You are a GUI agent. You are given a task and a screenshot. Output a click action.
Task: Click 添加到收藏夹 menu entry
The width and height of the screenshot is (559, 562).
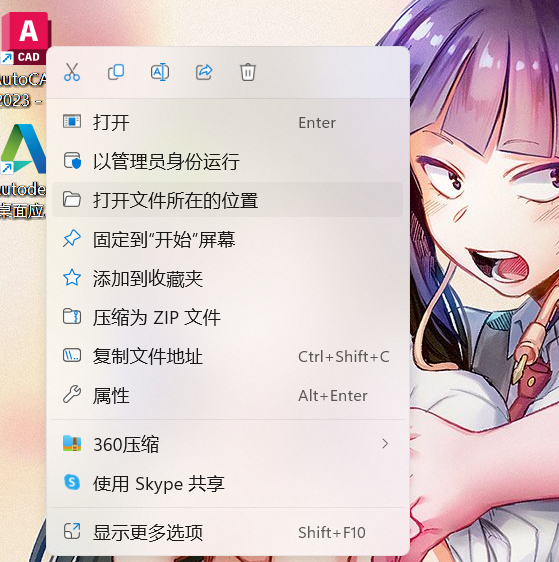pos(228,278)
